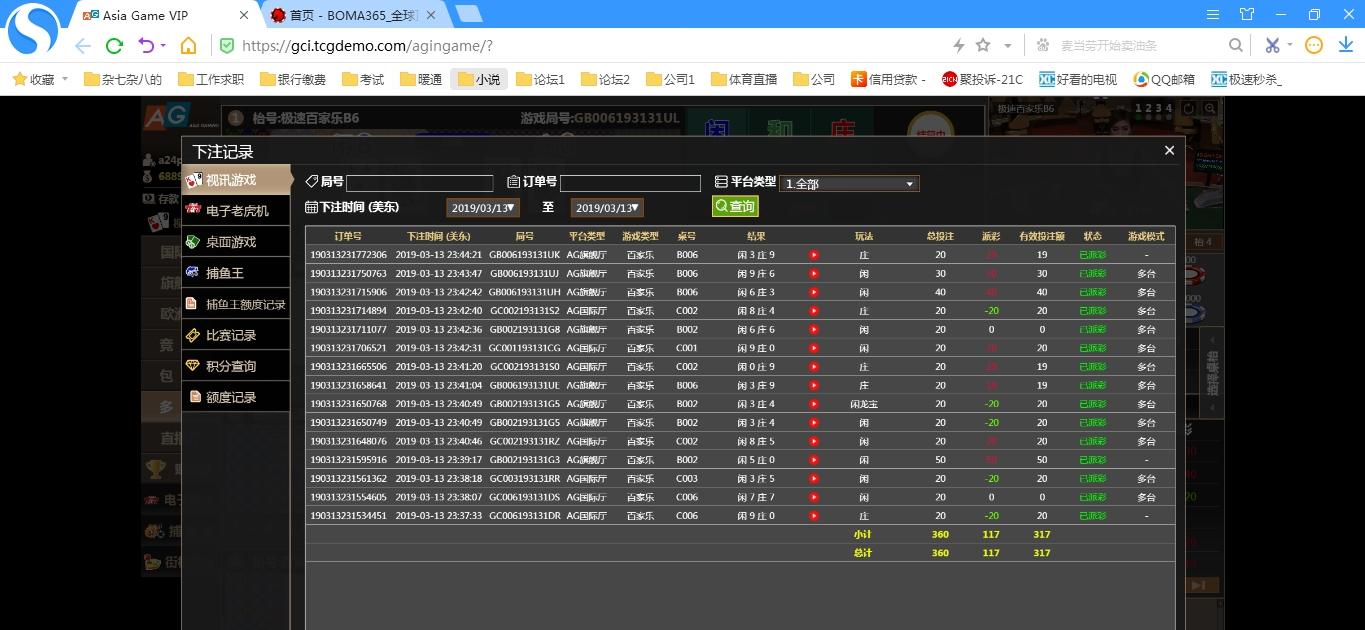
Task: Open 视讯游戏 records tab
Action: [x=236, y=180]
